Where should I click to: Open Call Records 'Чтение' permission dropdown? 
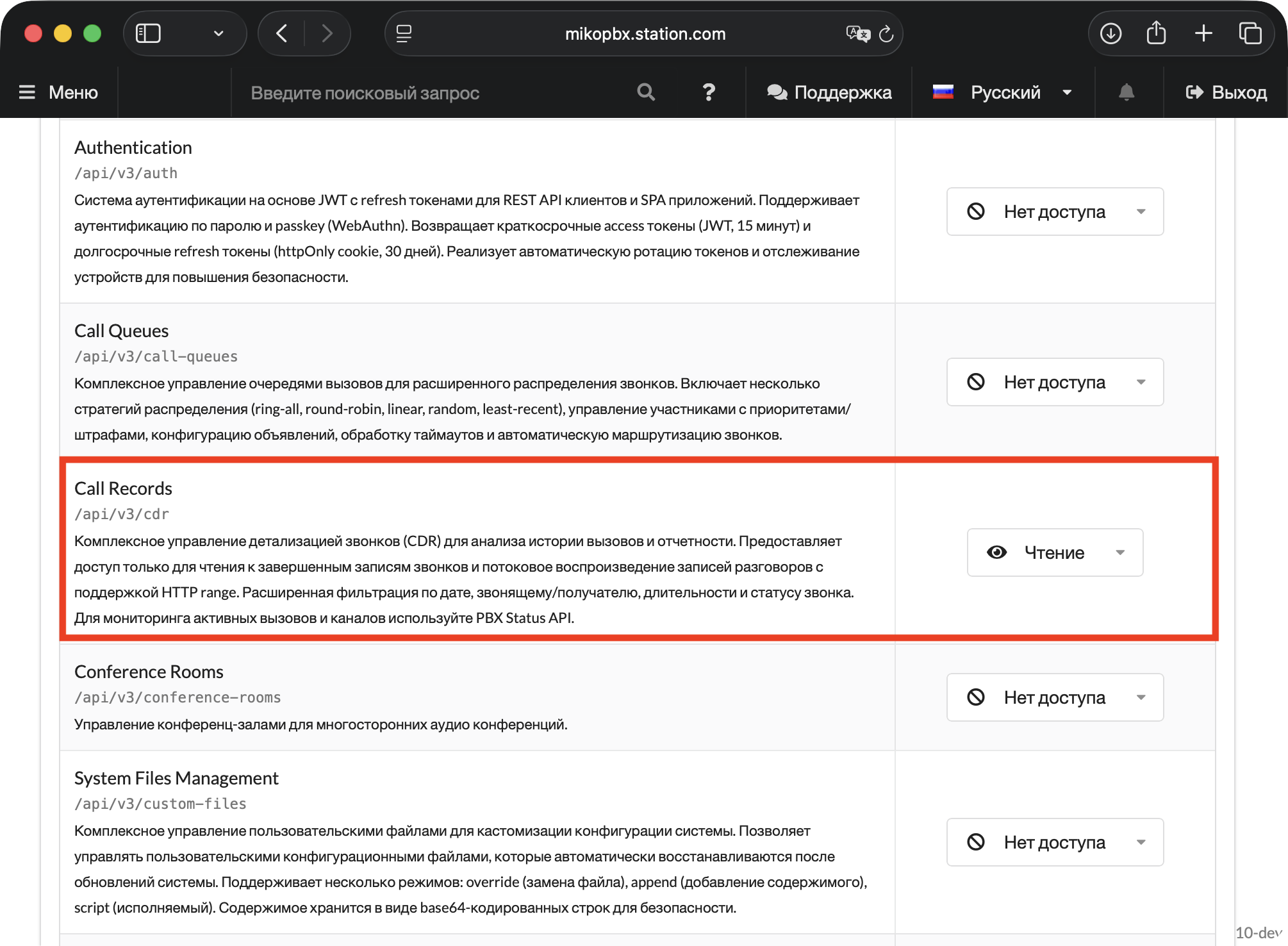tap(1055, 552)
